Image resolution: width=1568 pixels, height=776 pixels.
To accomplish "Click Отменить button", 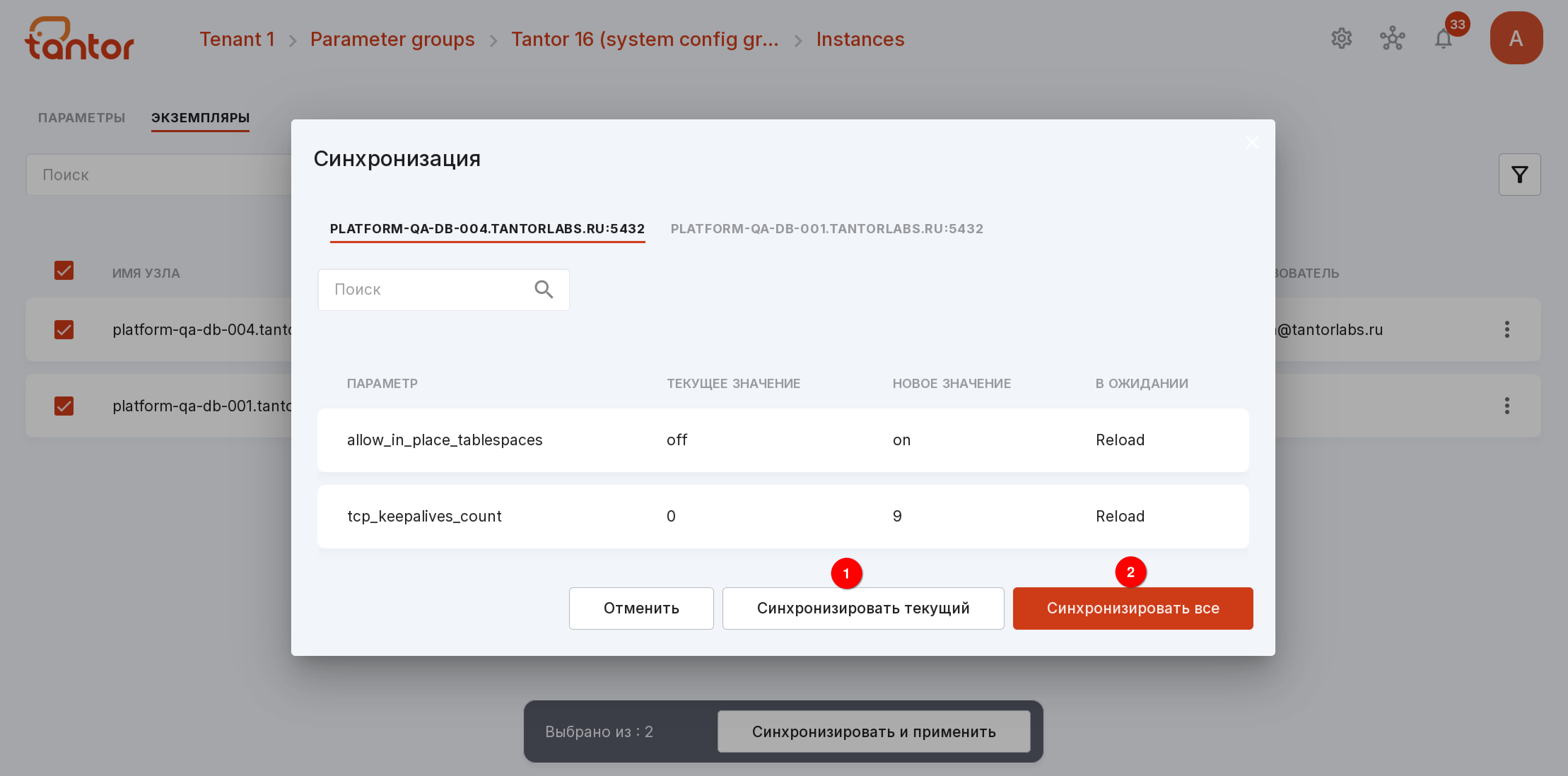I will coord(641,608).
